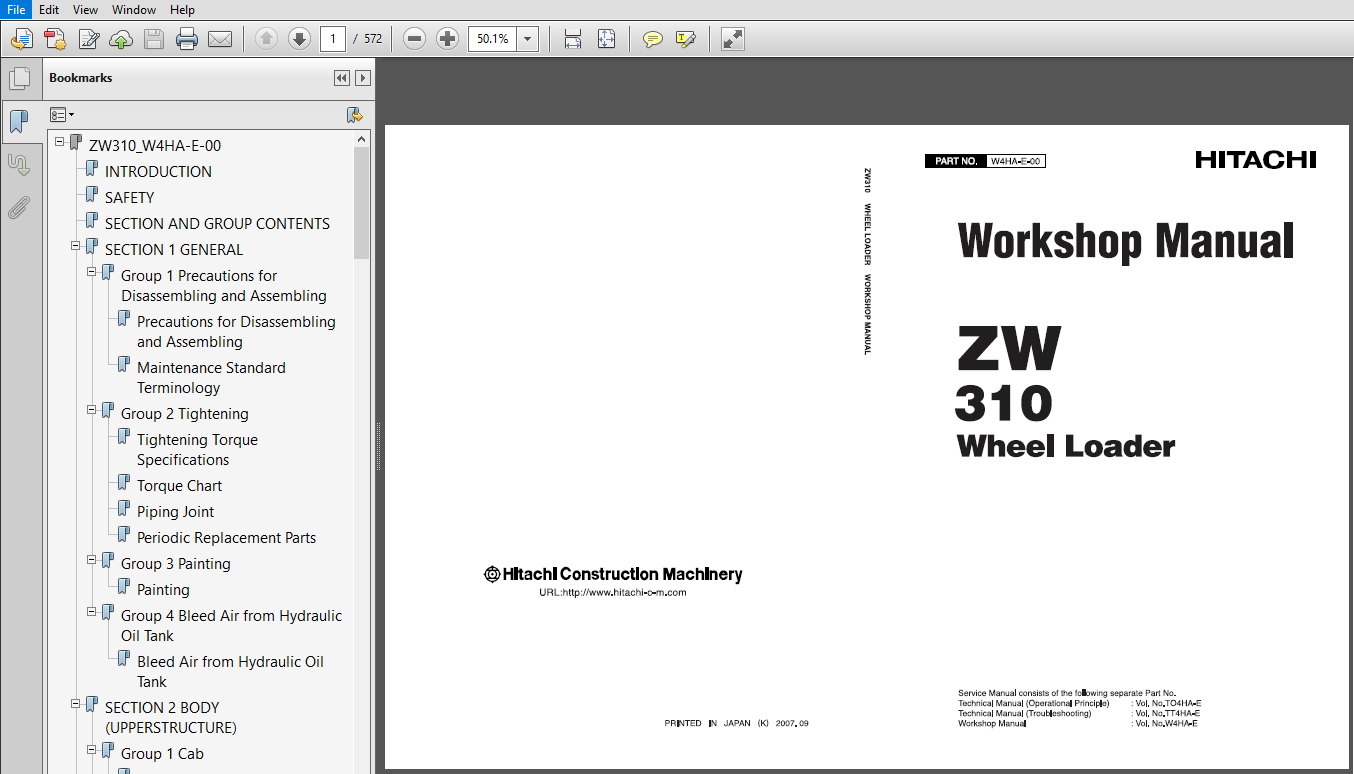Open the zoom level dropdown arrow

[528, 40]
